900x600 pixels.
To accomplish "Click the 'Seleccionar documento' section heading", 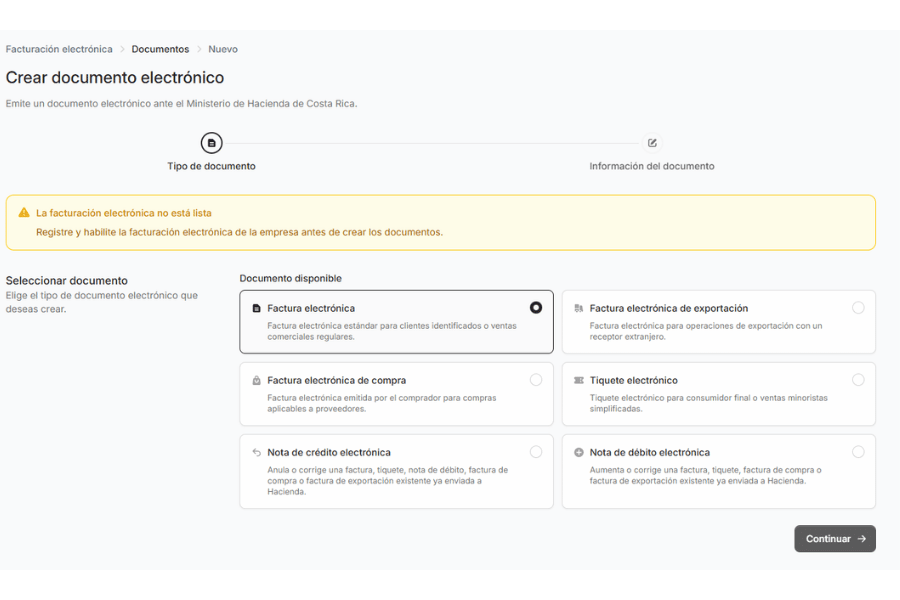I will (67, 281).
